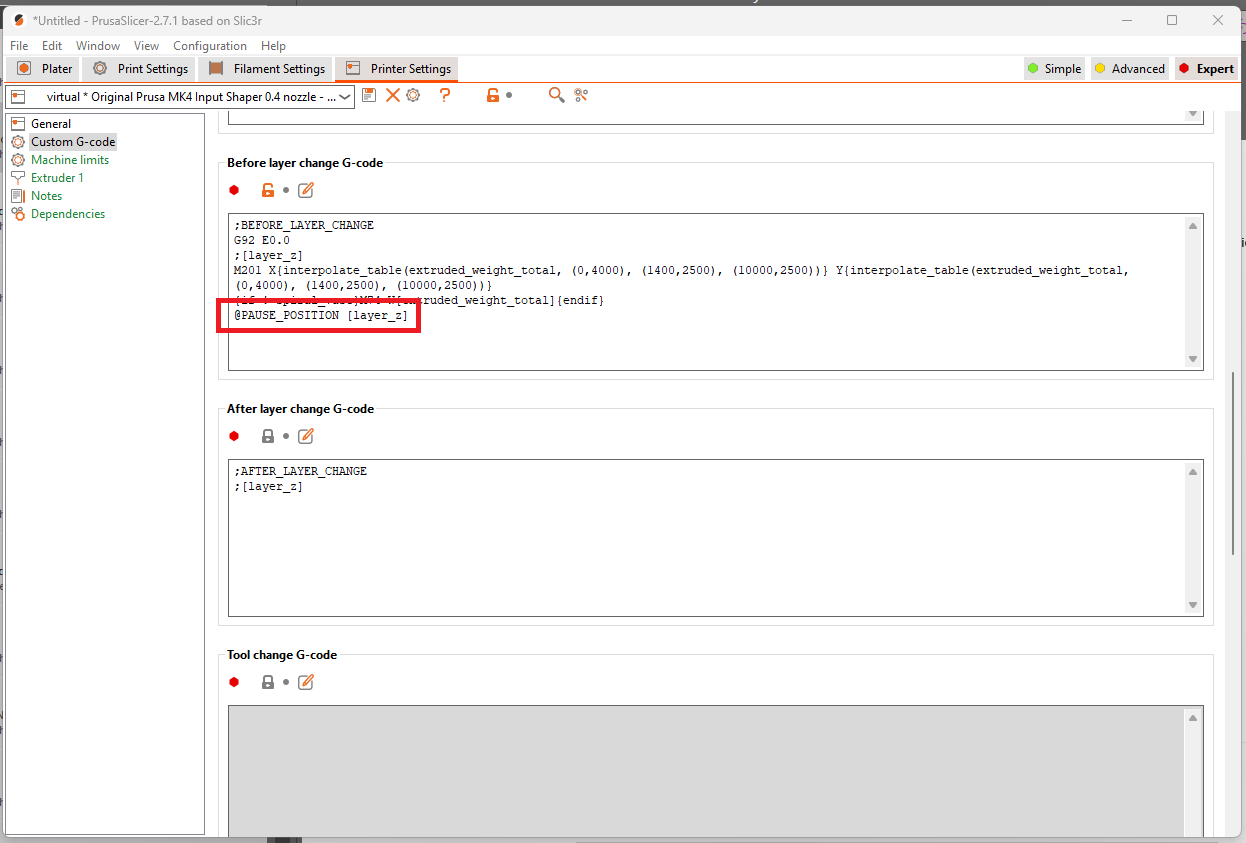Open edit dialog for After layer change G-code

tap(306, 436)
